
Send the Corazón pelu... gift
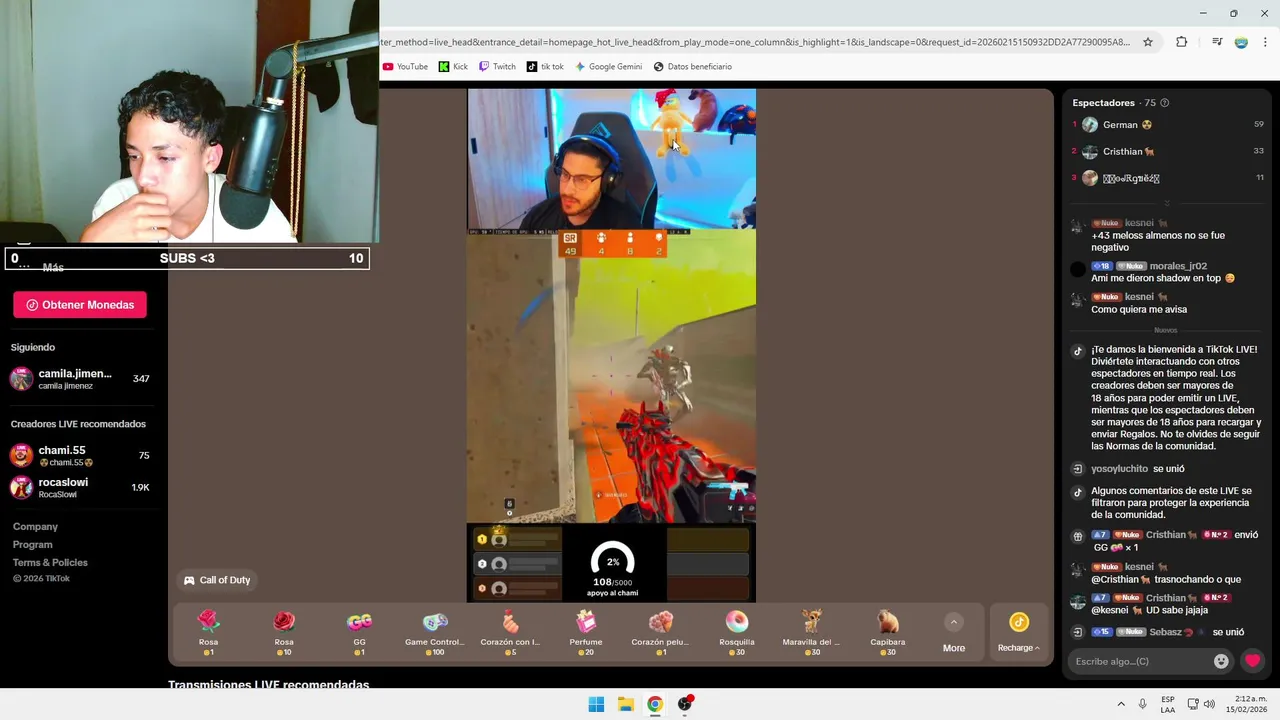coord(661,632)
